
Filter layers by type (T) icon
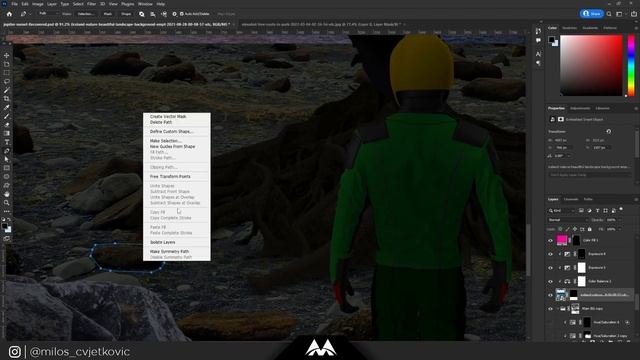click(597, 211)
